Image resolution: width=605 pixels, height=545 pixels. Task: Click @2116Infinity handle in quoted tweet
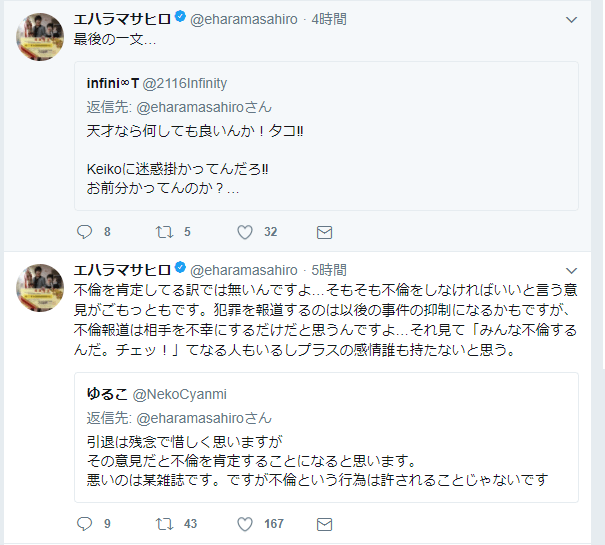(190, 83)
